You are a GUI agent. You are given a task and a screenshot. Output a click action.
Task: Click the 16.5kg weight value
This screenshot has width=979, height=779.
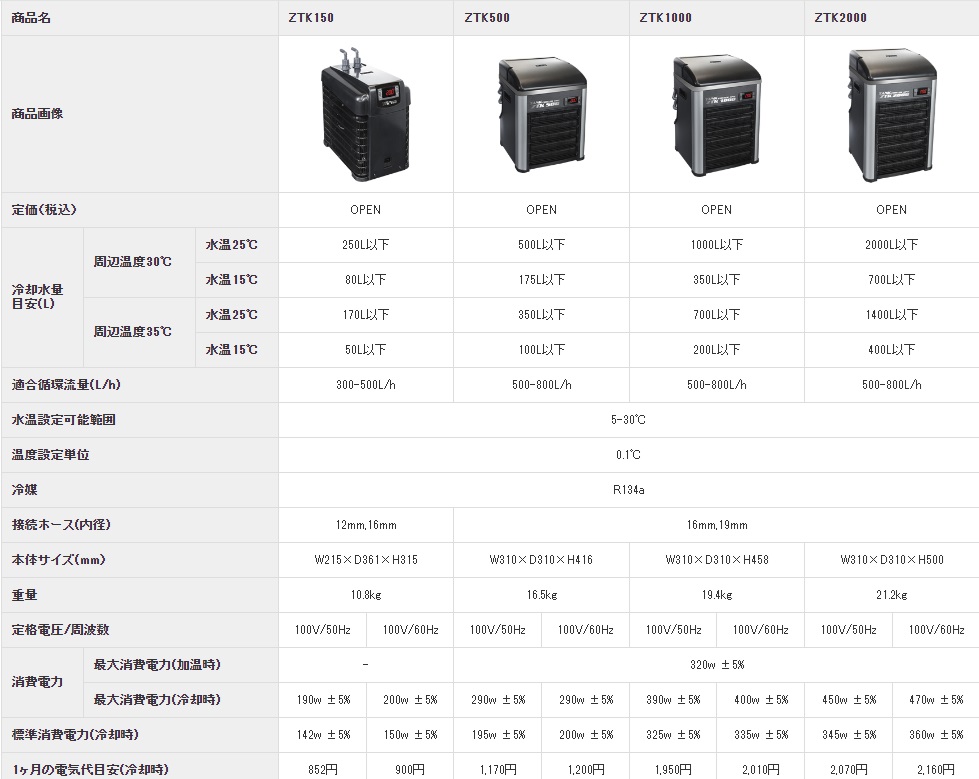click(x=542, y=594)
